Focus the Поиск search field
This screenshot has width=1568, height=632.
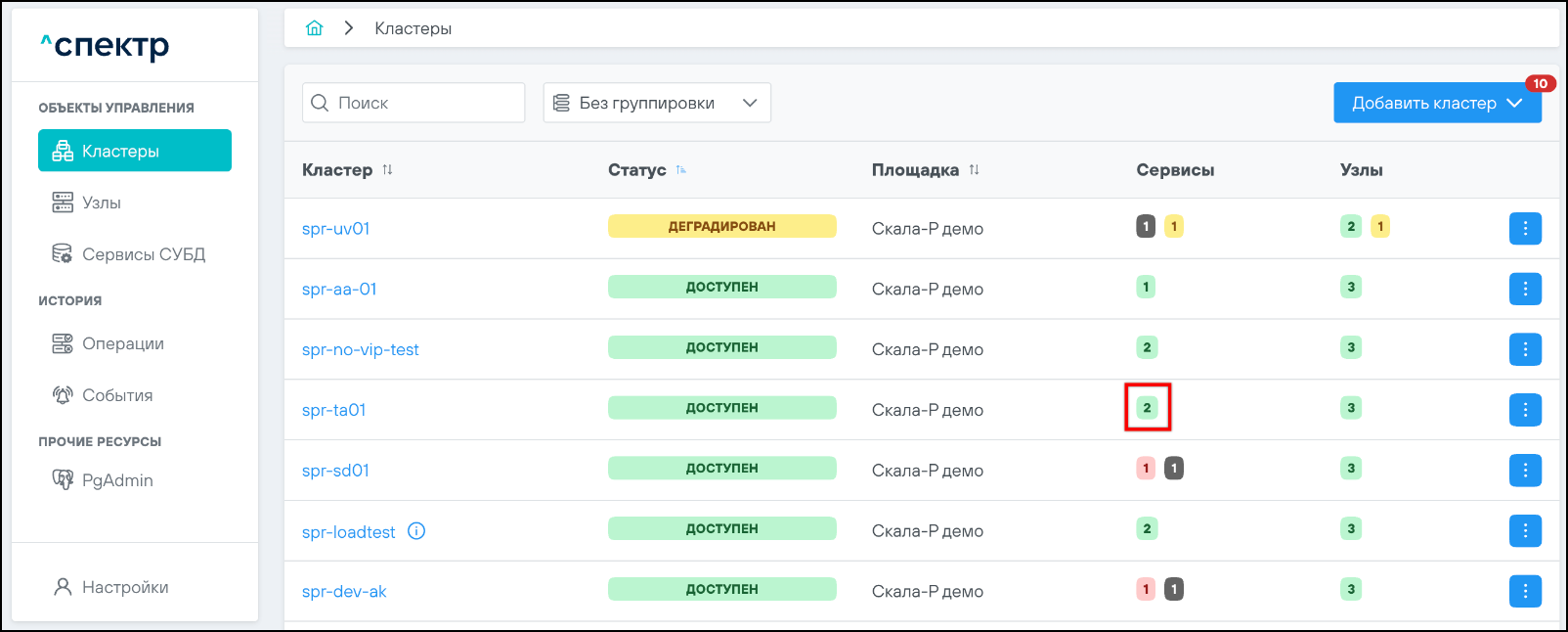tap(425, 103)
